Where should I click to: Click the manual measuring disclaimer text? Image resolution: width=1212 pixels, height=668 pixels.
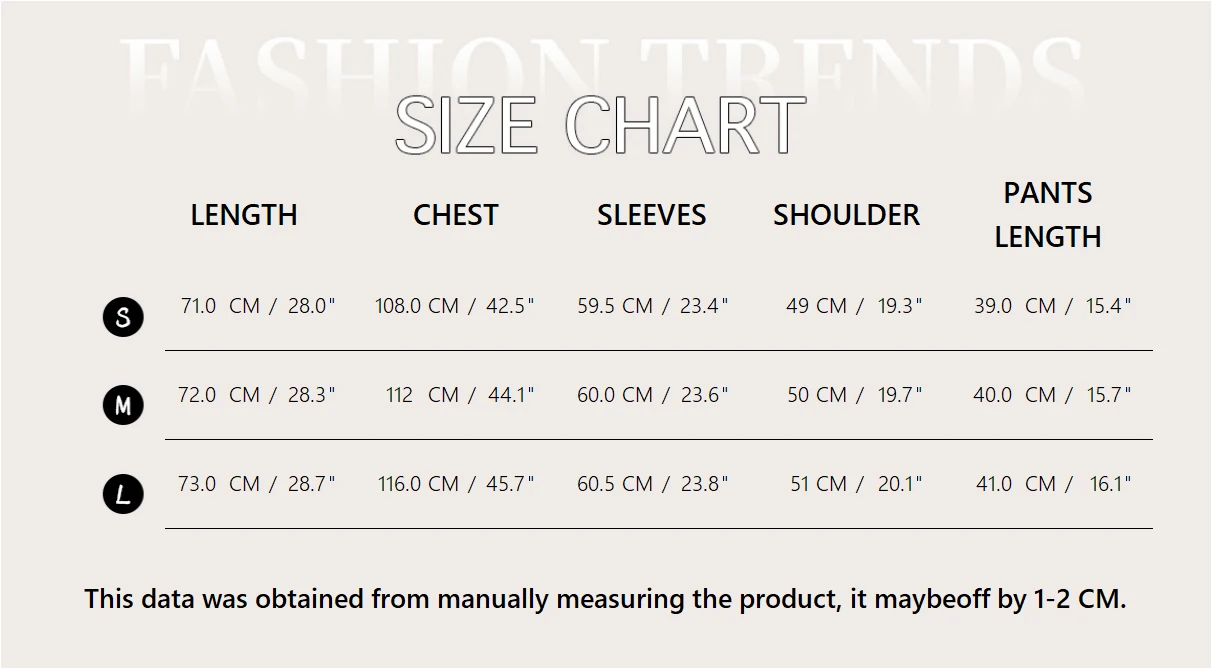point(605,599)
